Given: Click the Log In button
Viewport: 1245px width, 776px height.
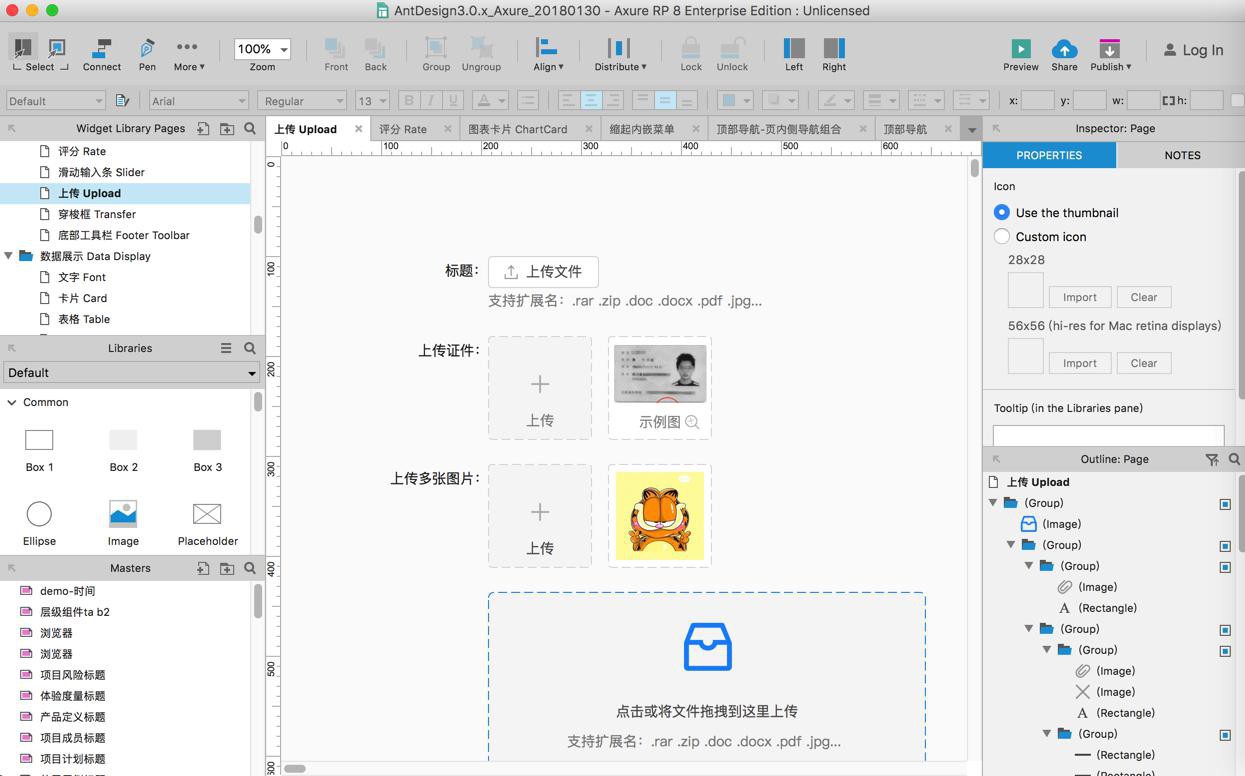Looking at the screenshot, I should click(1193, 50).
